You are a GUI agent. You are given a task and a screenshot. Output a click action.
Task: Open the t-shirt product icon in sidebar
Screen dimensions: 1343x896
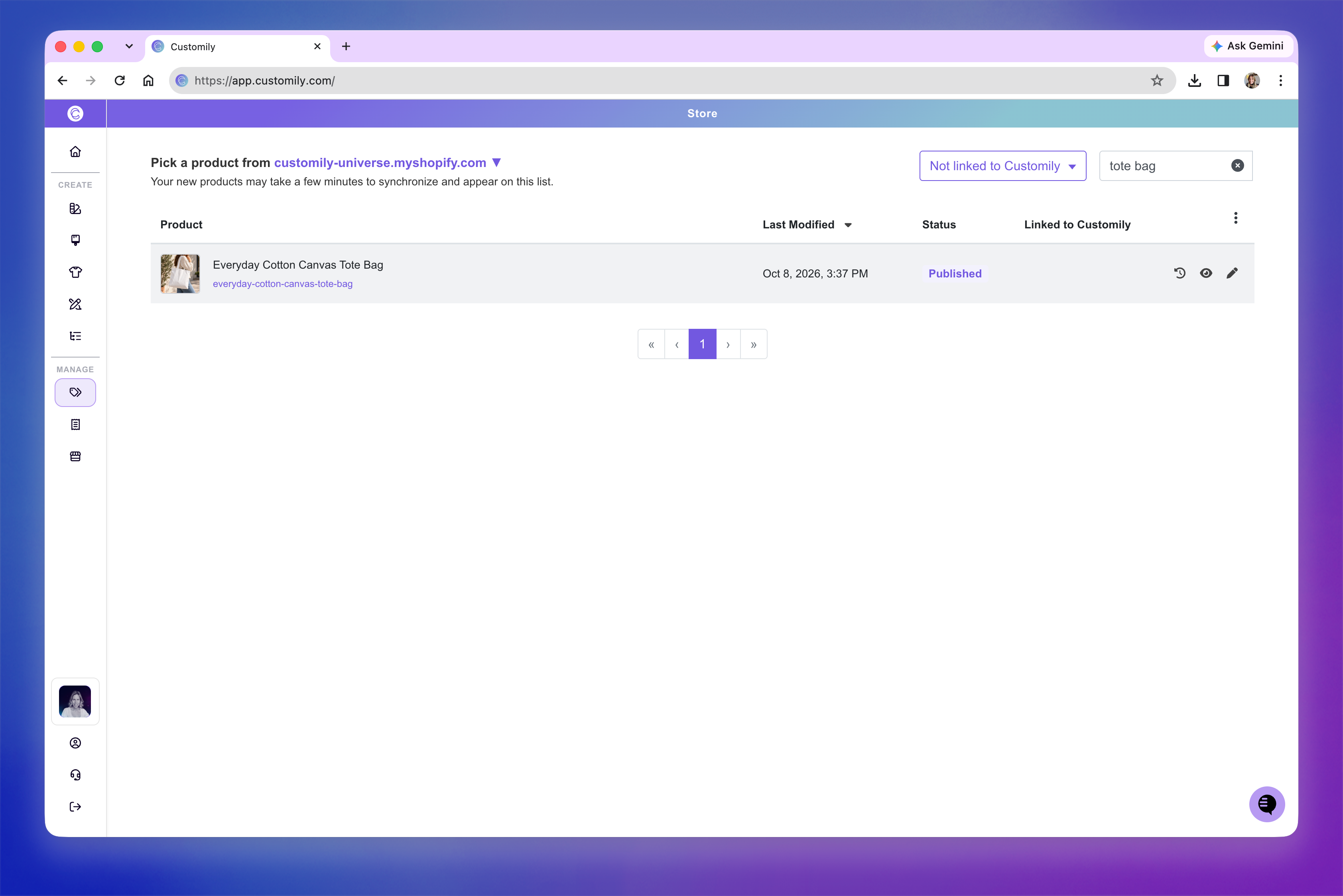click(x=75, y=272)
